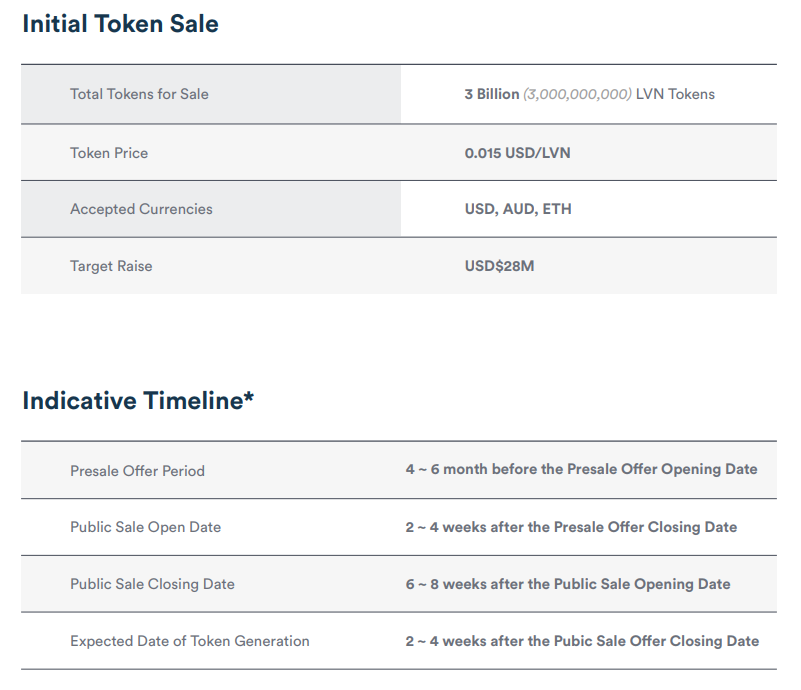Viewport: 801px width, 690px height.
Task: Select the Total Tokens for Sale label
Action: pyautogui.click(x=139, y=94)
